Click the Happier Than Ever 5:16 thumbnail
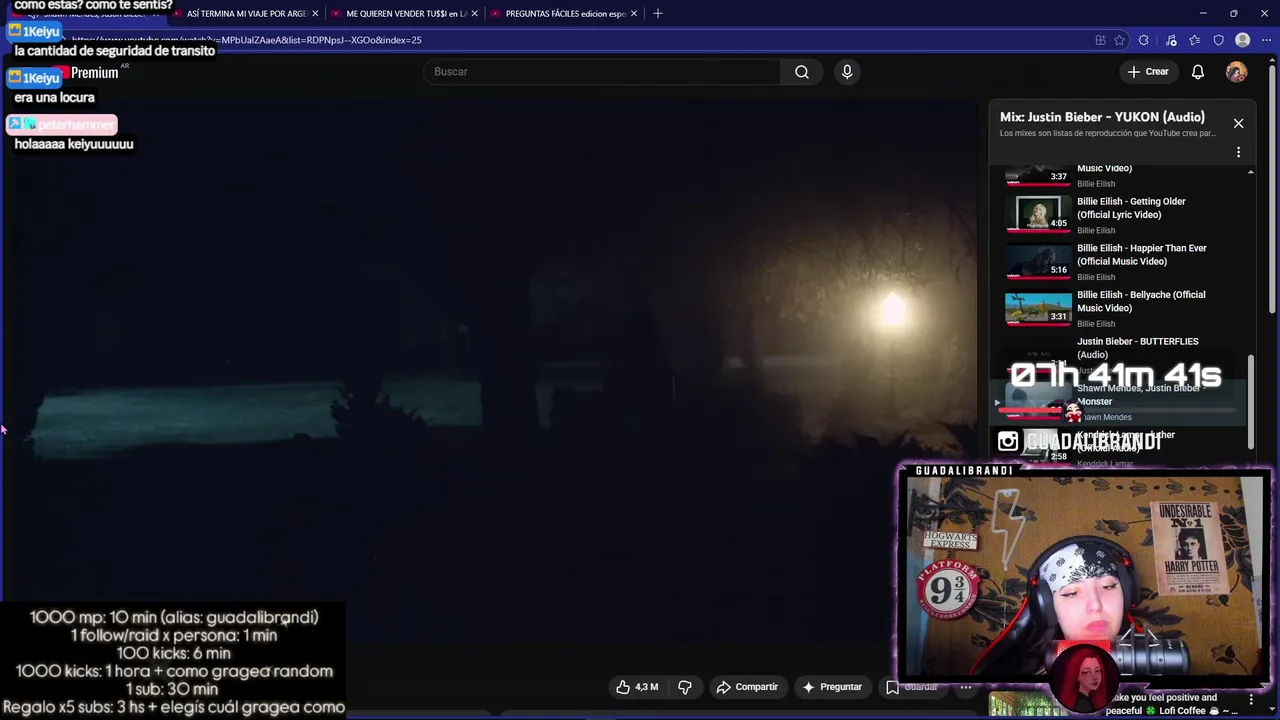 pos(1038,262)
